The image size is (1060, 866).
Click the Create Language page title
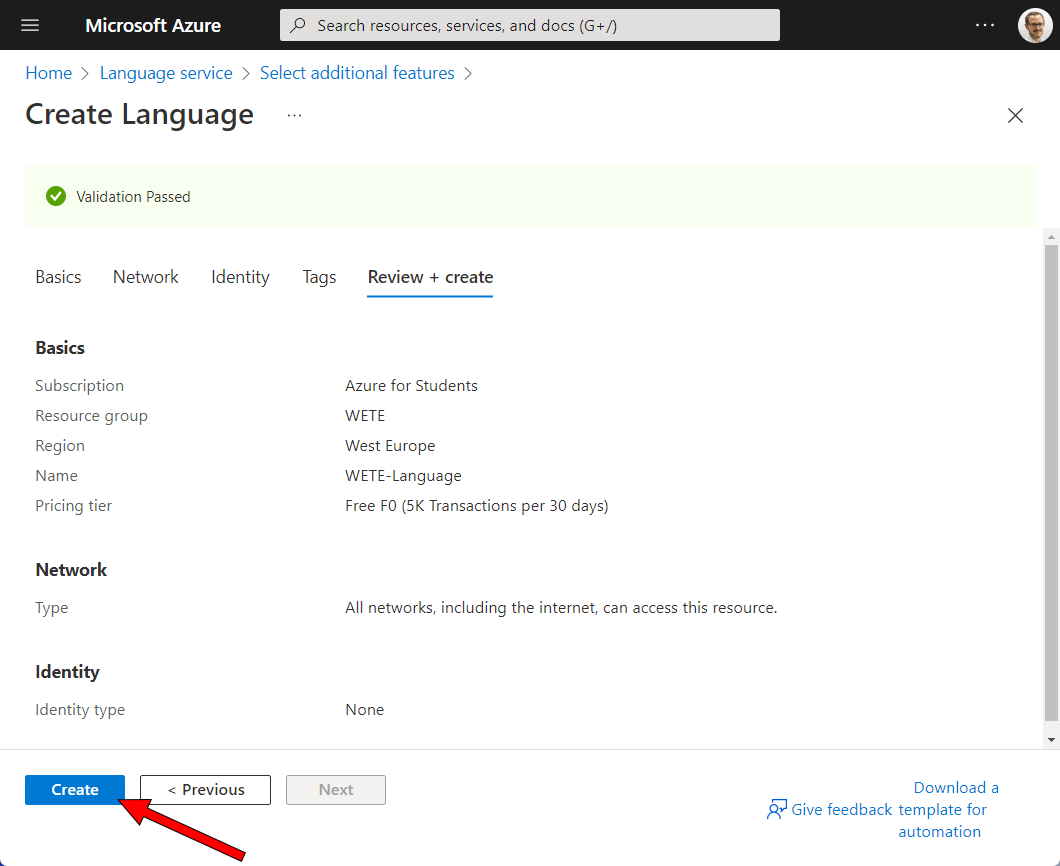(x=139, y=114)
